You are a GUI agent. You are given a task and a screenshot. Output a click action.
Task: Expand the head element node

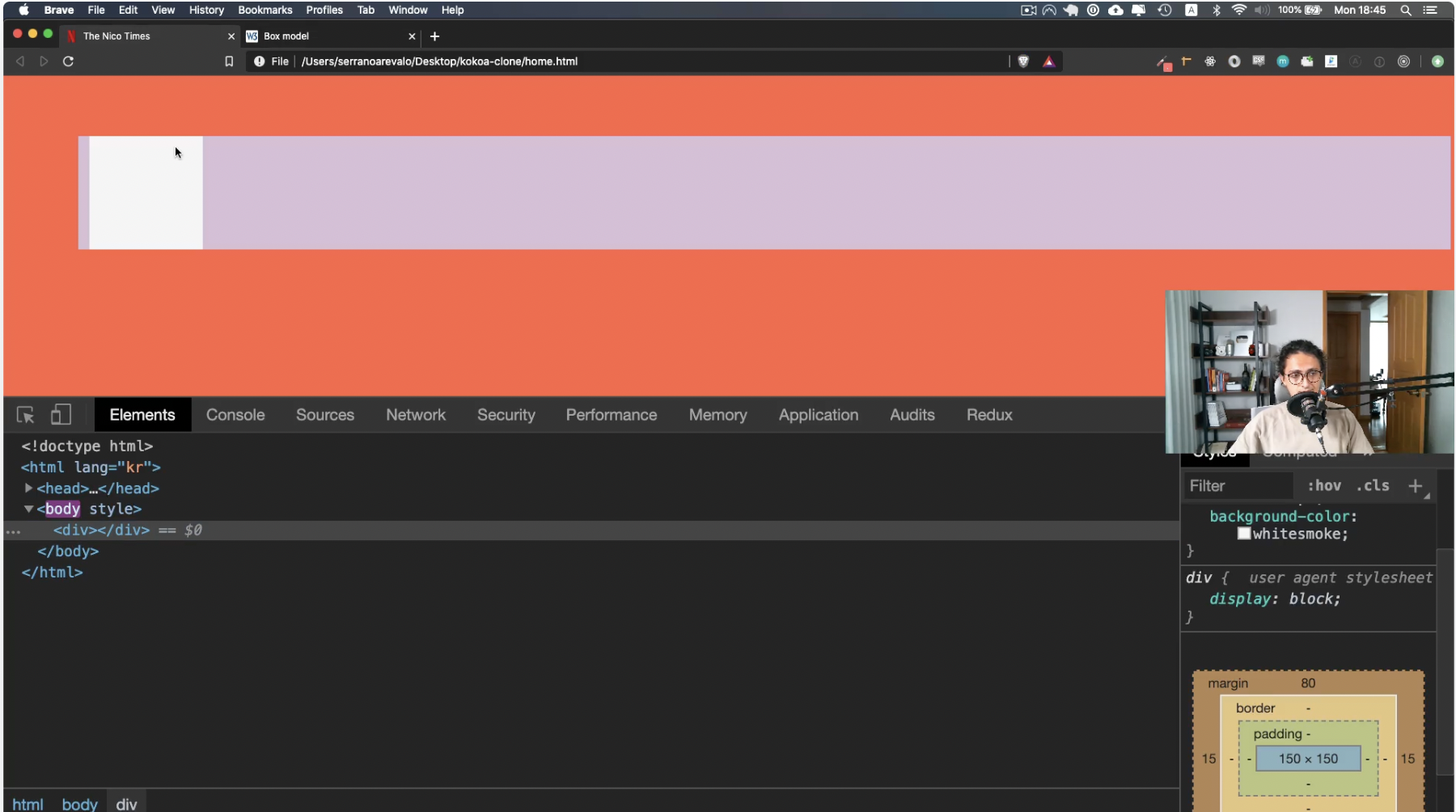click(x=28, y=488)
